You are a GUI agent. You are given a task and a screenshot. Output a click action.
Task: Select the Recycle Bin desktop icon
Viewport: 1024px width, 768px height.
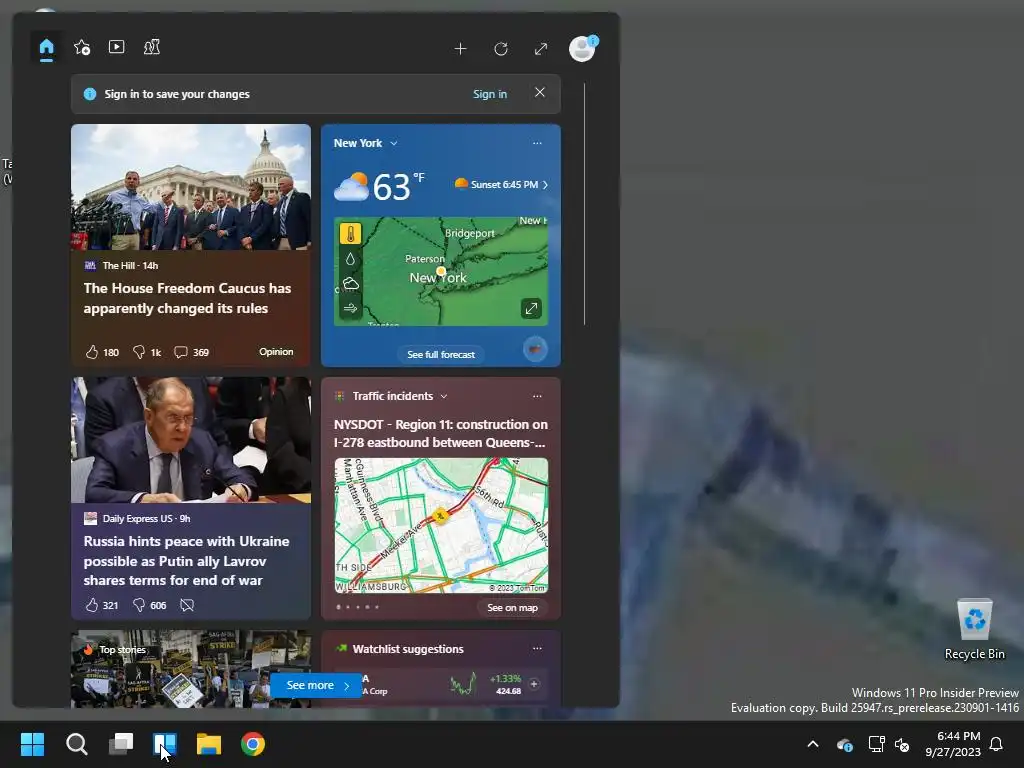974,630
